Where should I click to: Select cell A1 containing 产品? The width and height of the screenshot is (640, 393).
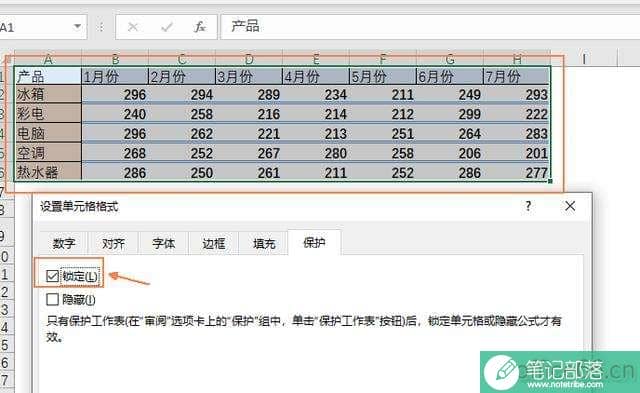48,76
